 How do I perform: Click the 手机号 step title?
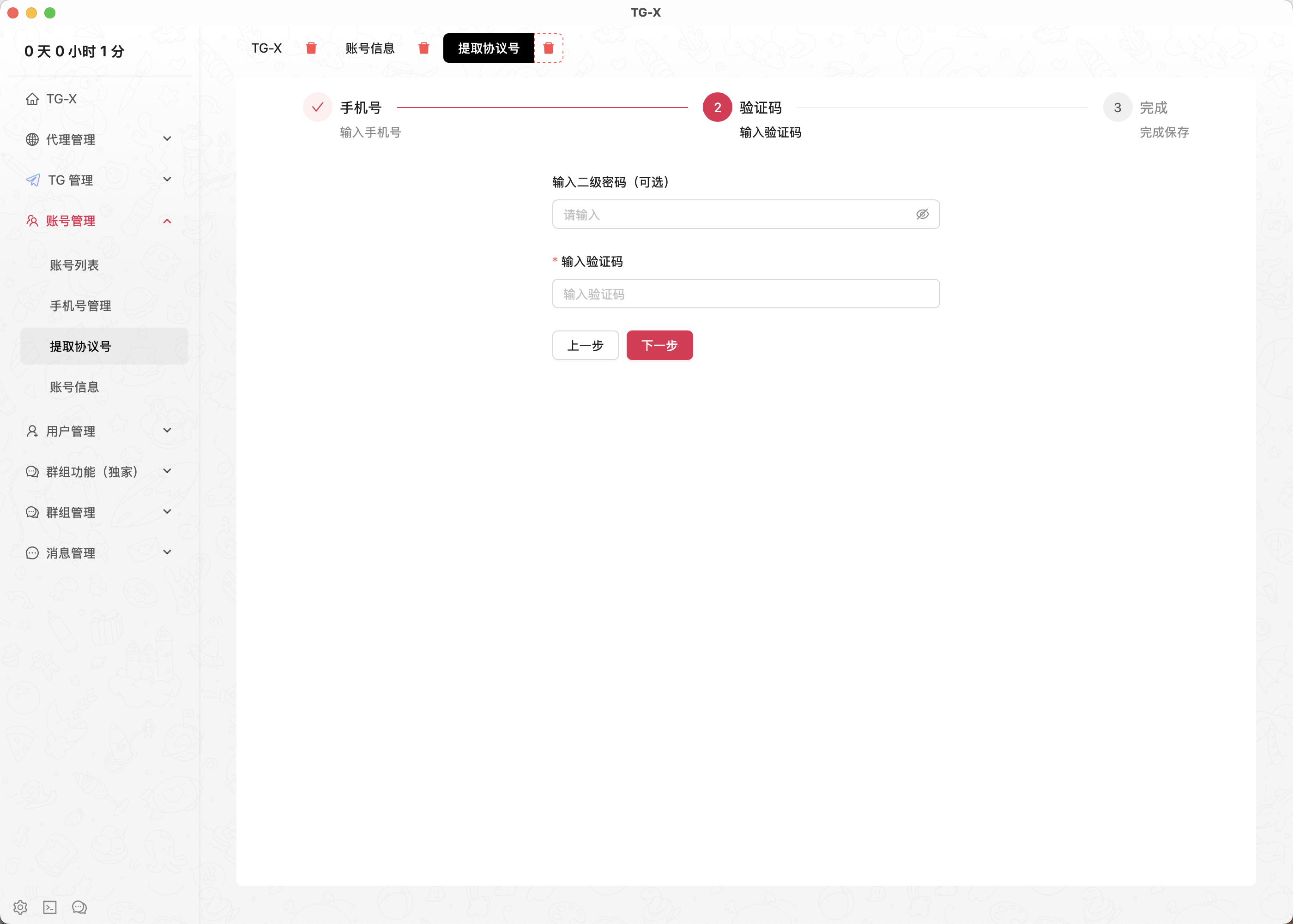[361, 108]
